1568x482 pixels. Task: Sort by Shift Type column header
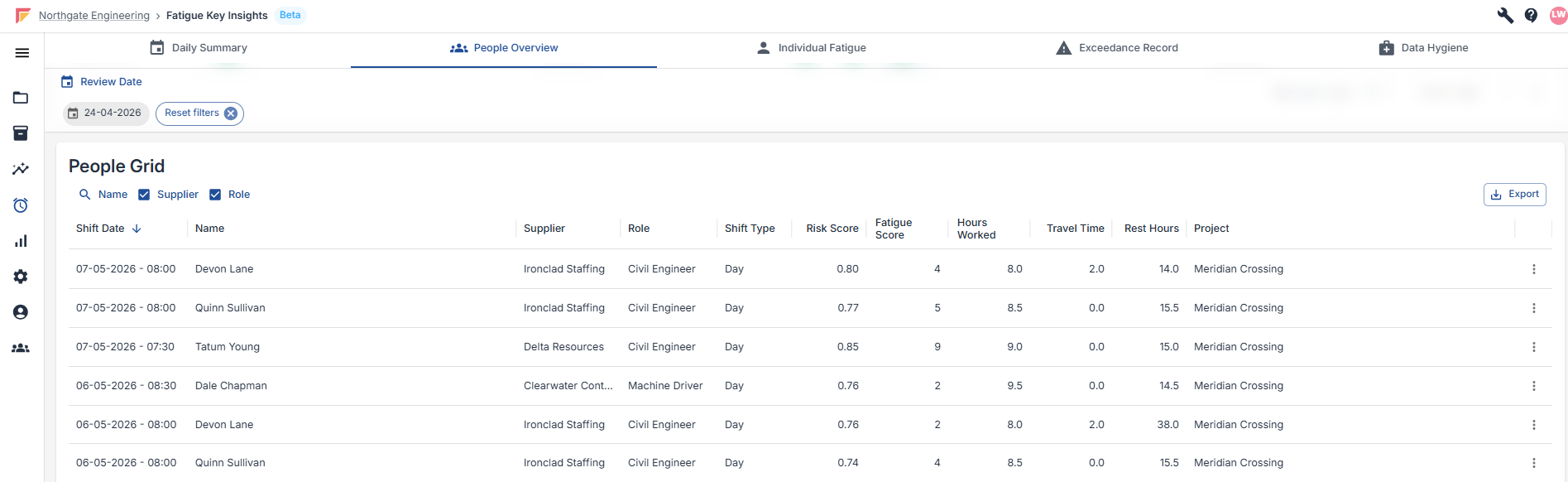(x=750, y=229)
